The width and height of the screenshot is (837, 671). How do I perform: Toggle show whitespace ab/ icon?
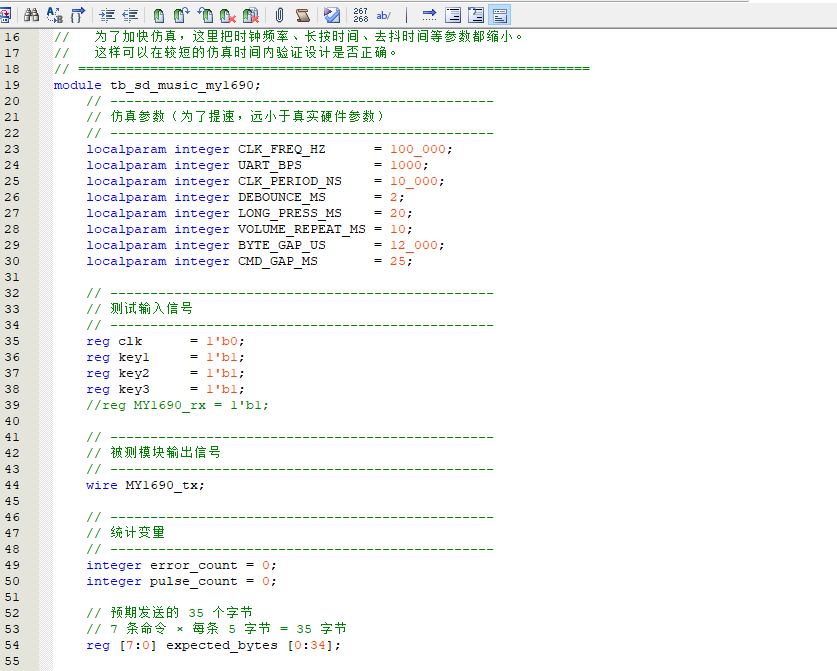[383, 15]
